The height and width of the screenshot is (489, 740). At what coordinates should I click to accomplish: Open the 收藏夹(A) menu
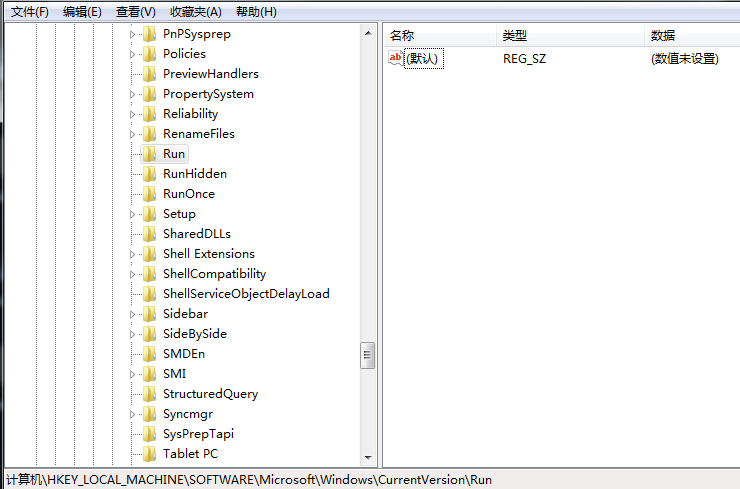coord(195,12)
